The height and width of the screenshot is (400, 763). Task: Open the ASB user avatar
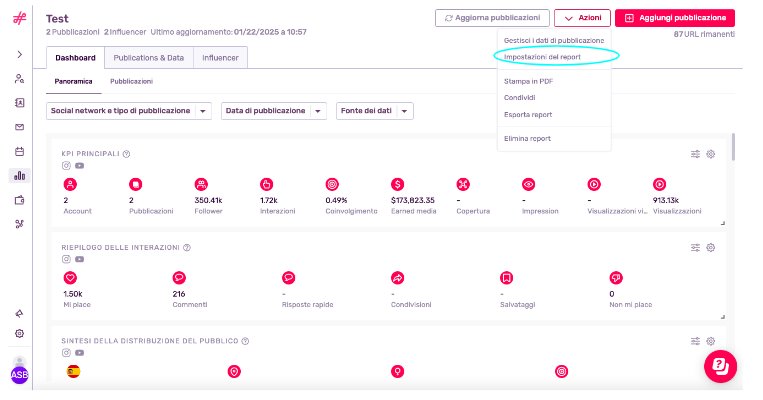click(x=19, y=374)
